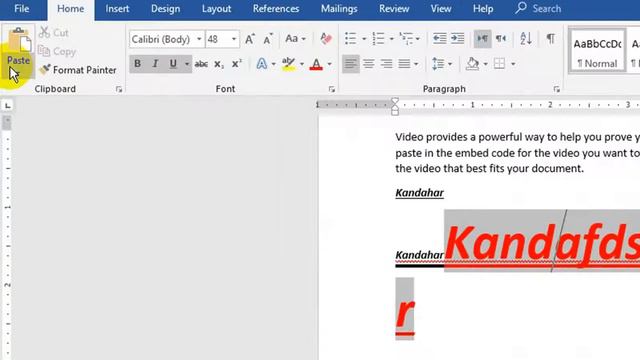Apply borders to selection
640x360 pixels.
point(500,64)
